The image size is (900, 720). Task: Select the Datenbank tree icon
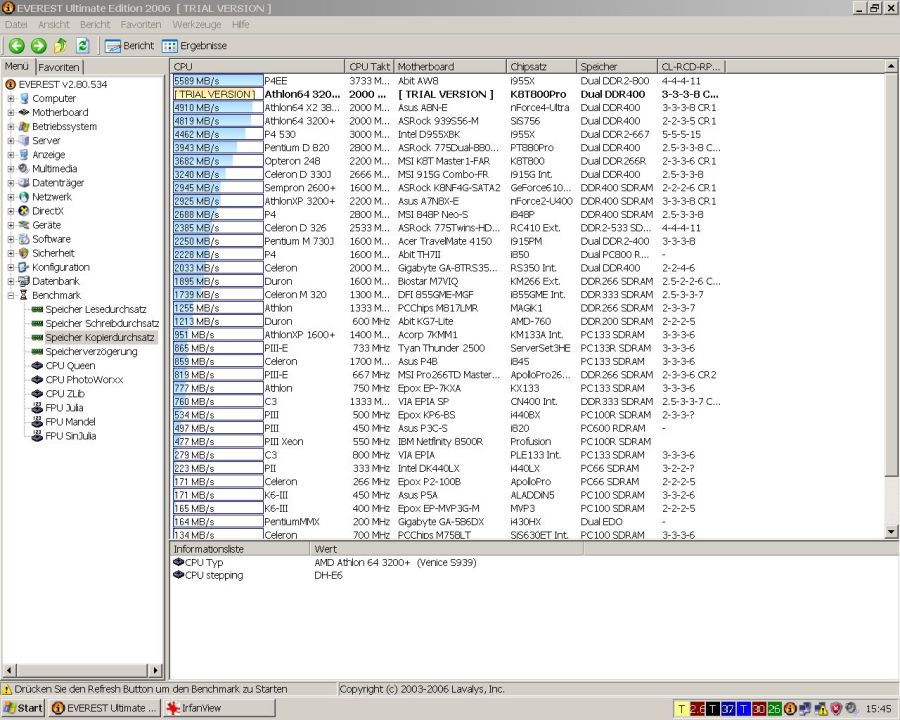coord(24,281)
